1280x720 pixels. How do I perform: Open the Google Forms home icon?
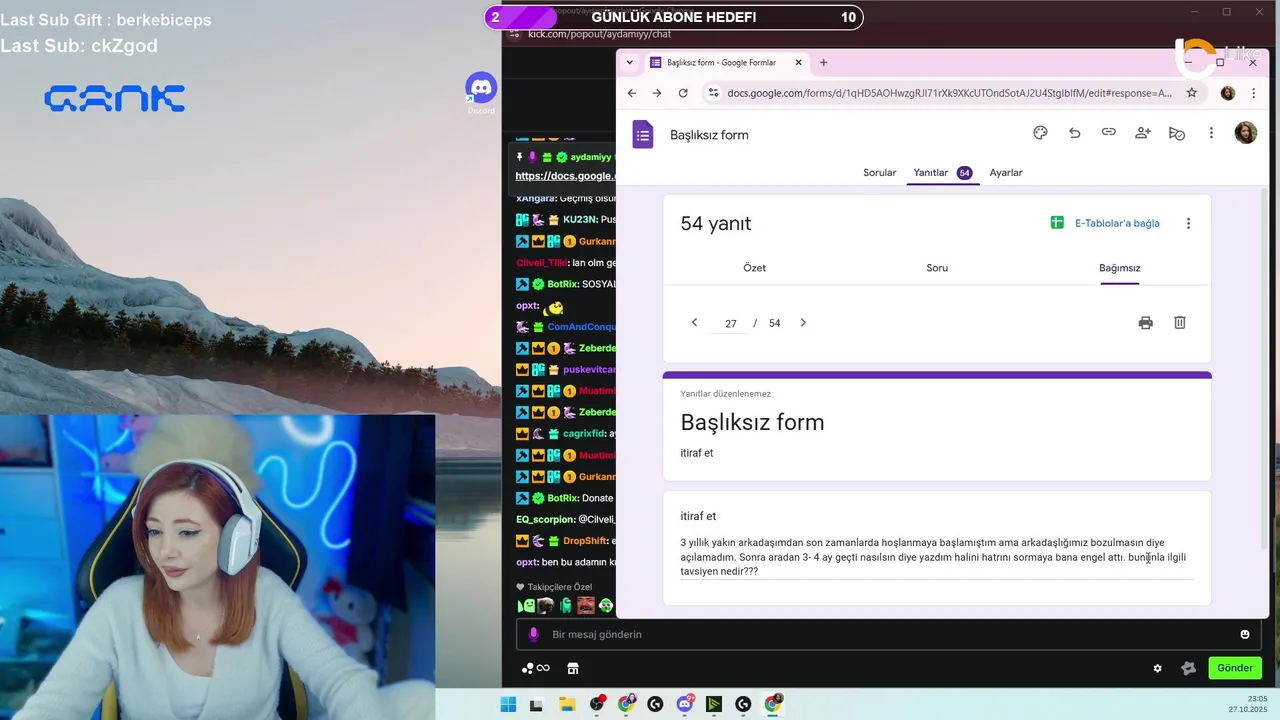[643, 134]
